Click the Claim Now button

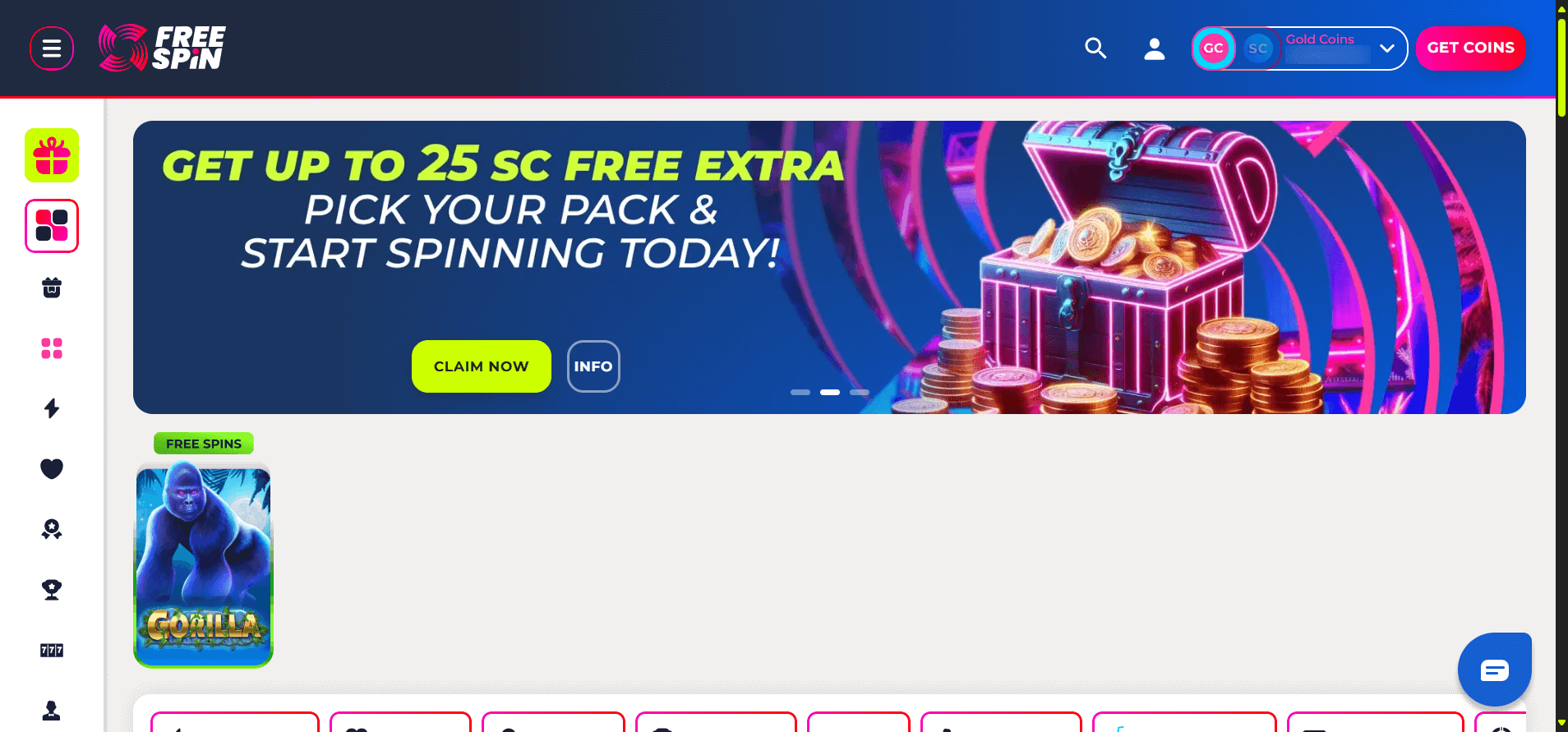coord(482,366)
